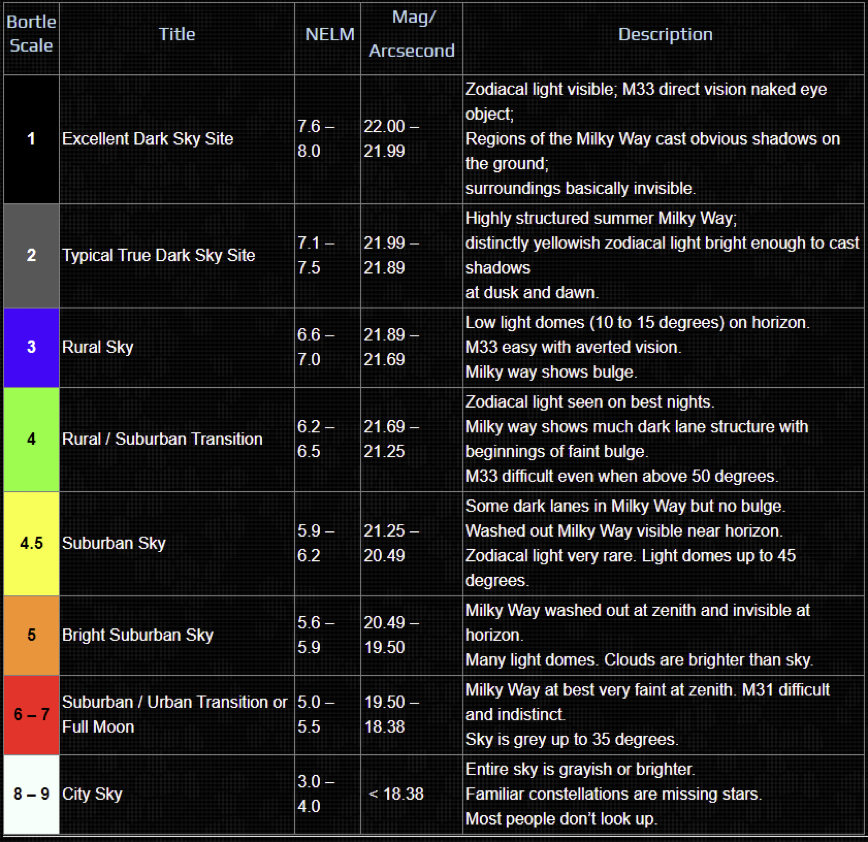Click description 'Some dark lanes in Milky Way'
Viewport: 868px width, 842px height.
coord(631,543)
